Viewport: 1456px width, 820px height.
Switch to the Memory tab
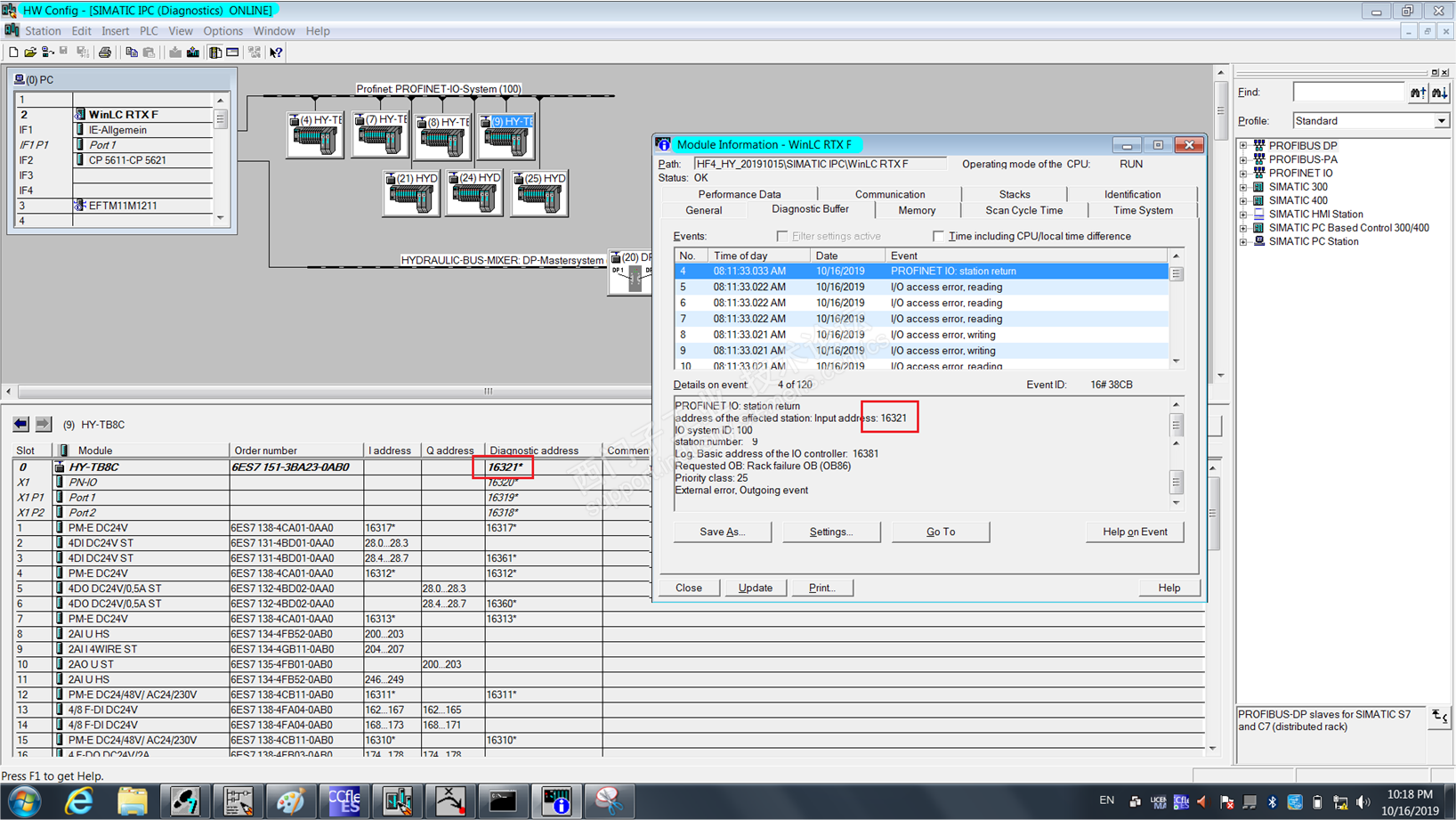[917, 211]
